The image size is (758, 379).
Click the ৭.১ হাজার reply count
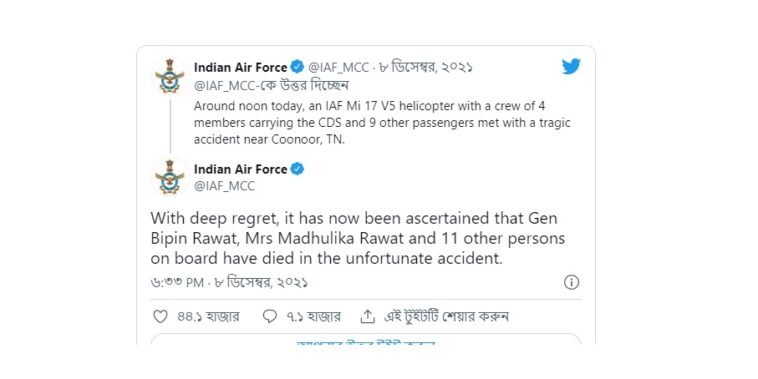[314, 317]
